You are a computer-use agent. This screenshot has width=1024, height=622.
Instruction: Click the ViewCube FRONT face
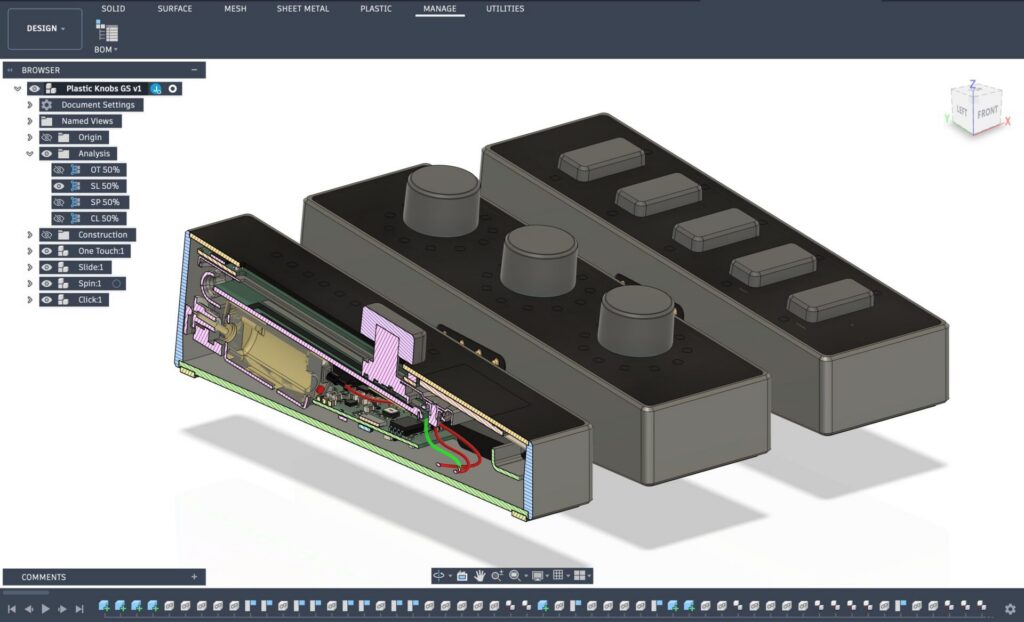(x=988, y=112)
